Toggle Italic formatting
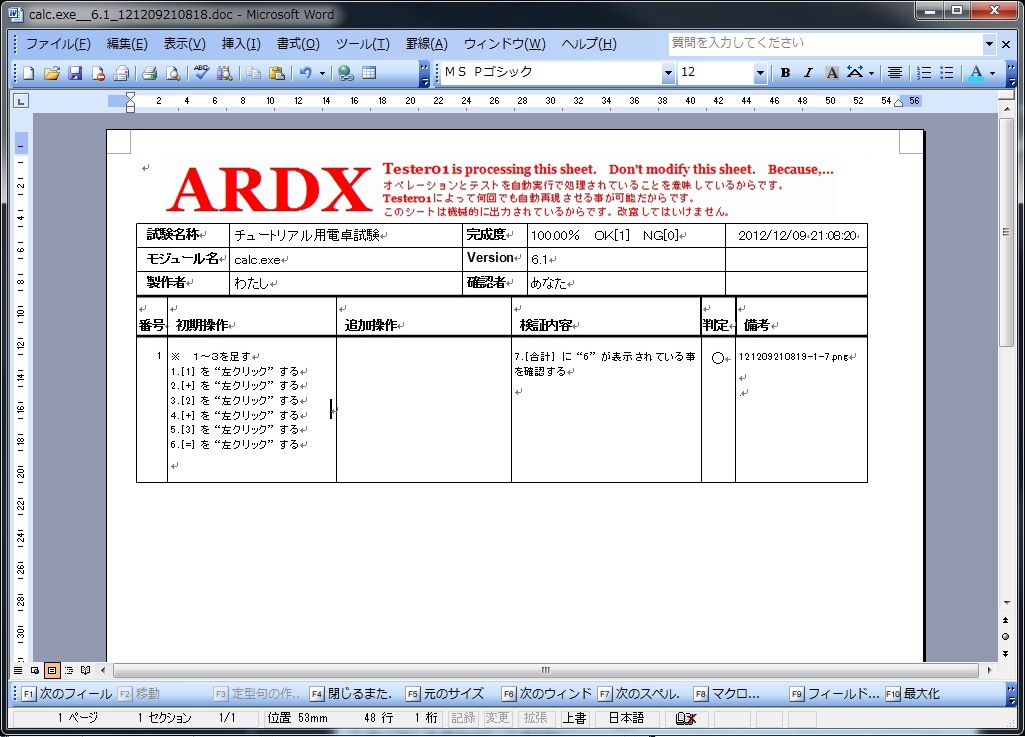Viewport: 1025px width, 737px height. tap(808, 73)
